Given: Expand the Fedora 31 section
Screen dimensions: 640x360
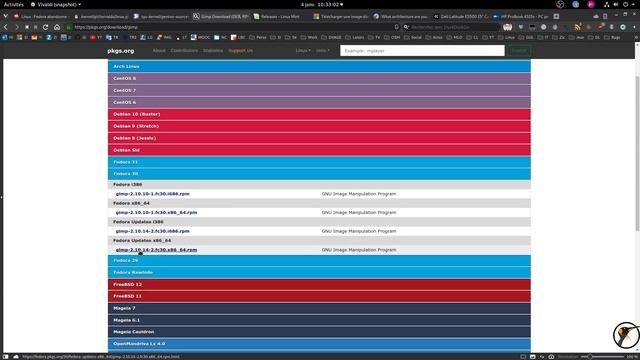Looking at the screenshot, I should (x=319, y=162).
